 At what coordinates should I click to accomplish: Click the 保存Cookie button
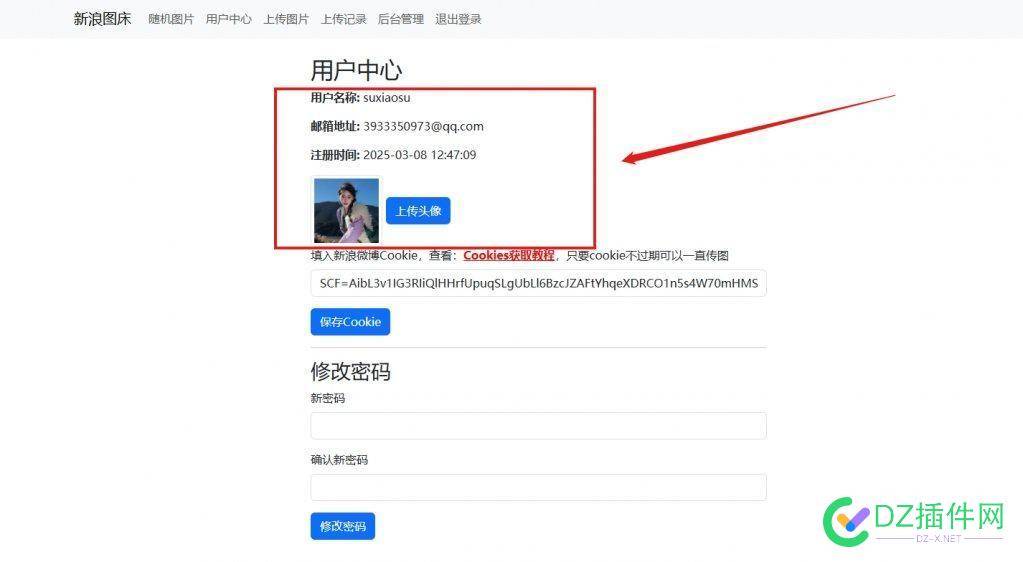(350, 322)
